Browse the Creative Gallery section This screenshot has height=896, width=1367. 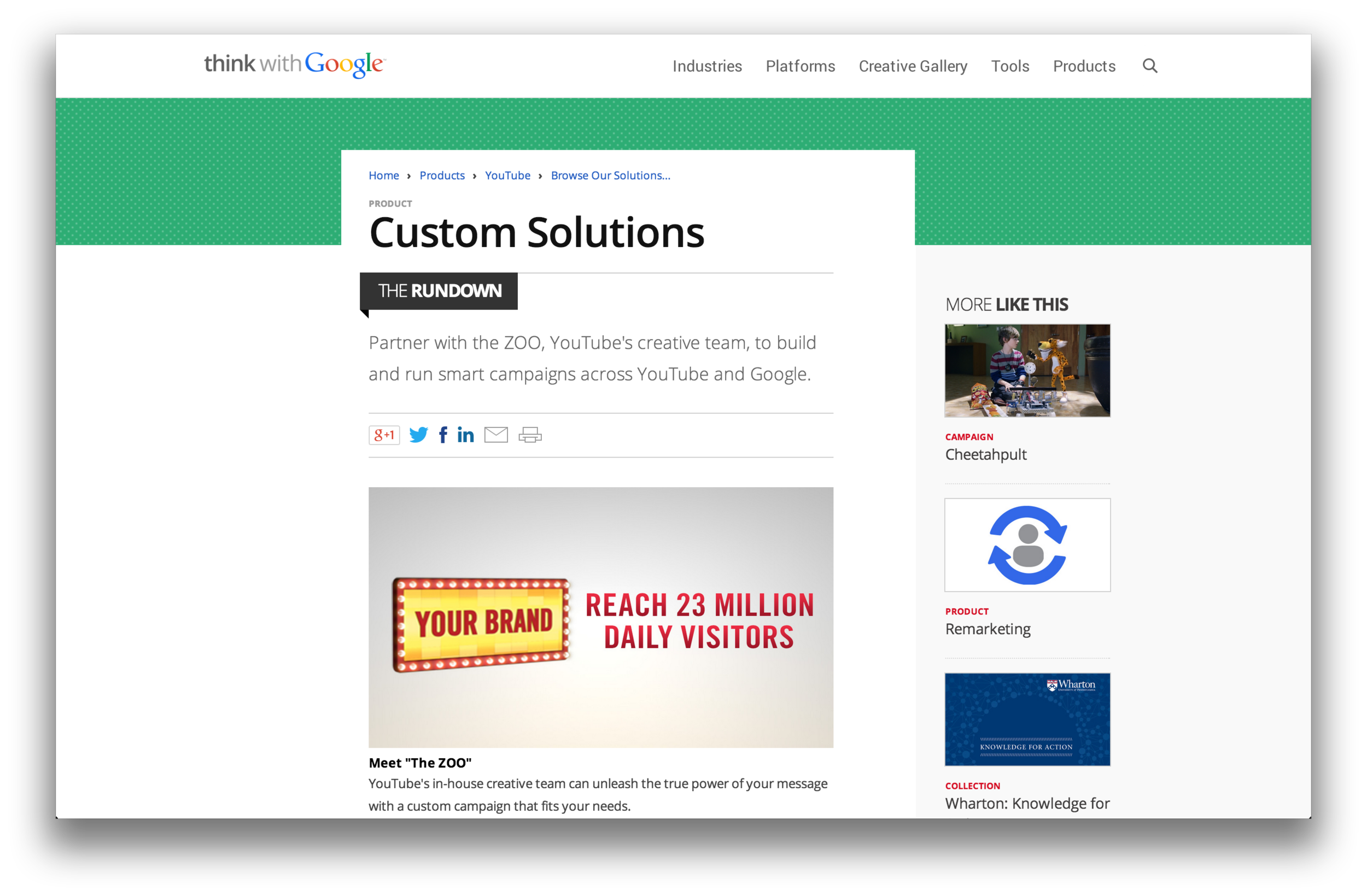coord(913,66)
